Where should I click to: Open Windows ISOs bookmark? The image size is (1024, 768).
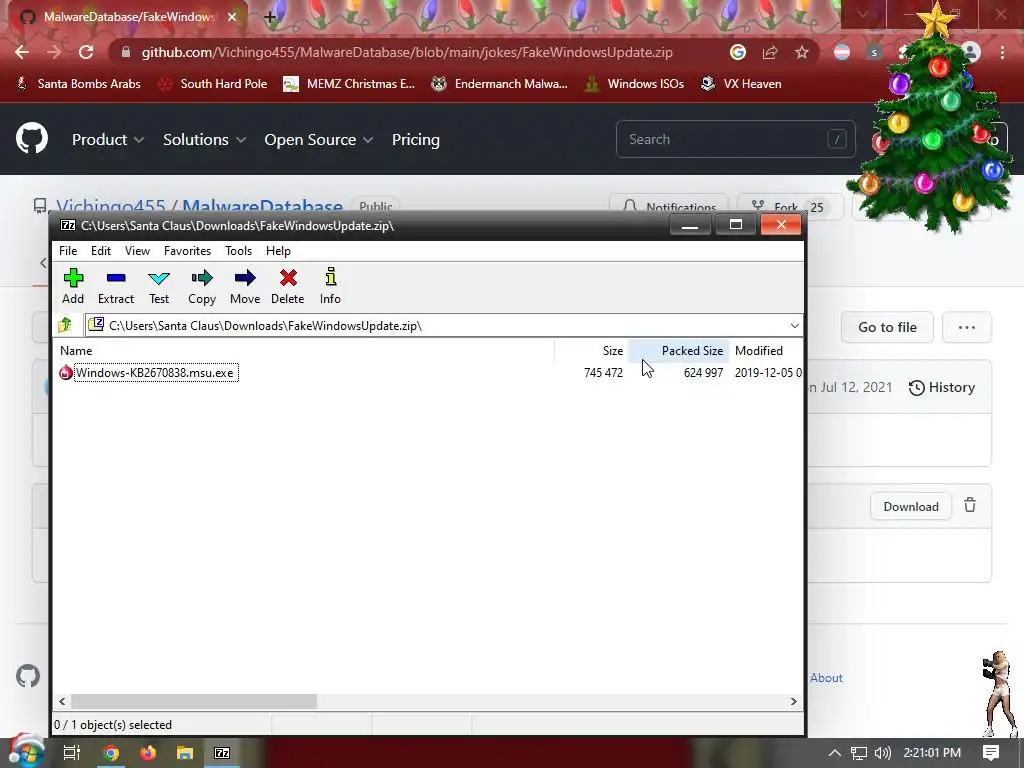[635, 84]
